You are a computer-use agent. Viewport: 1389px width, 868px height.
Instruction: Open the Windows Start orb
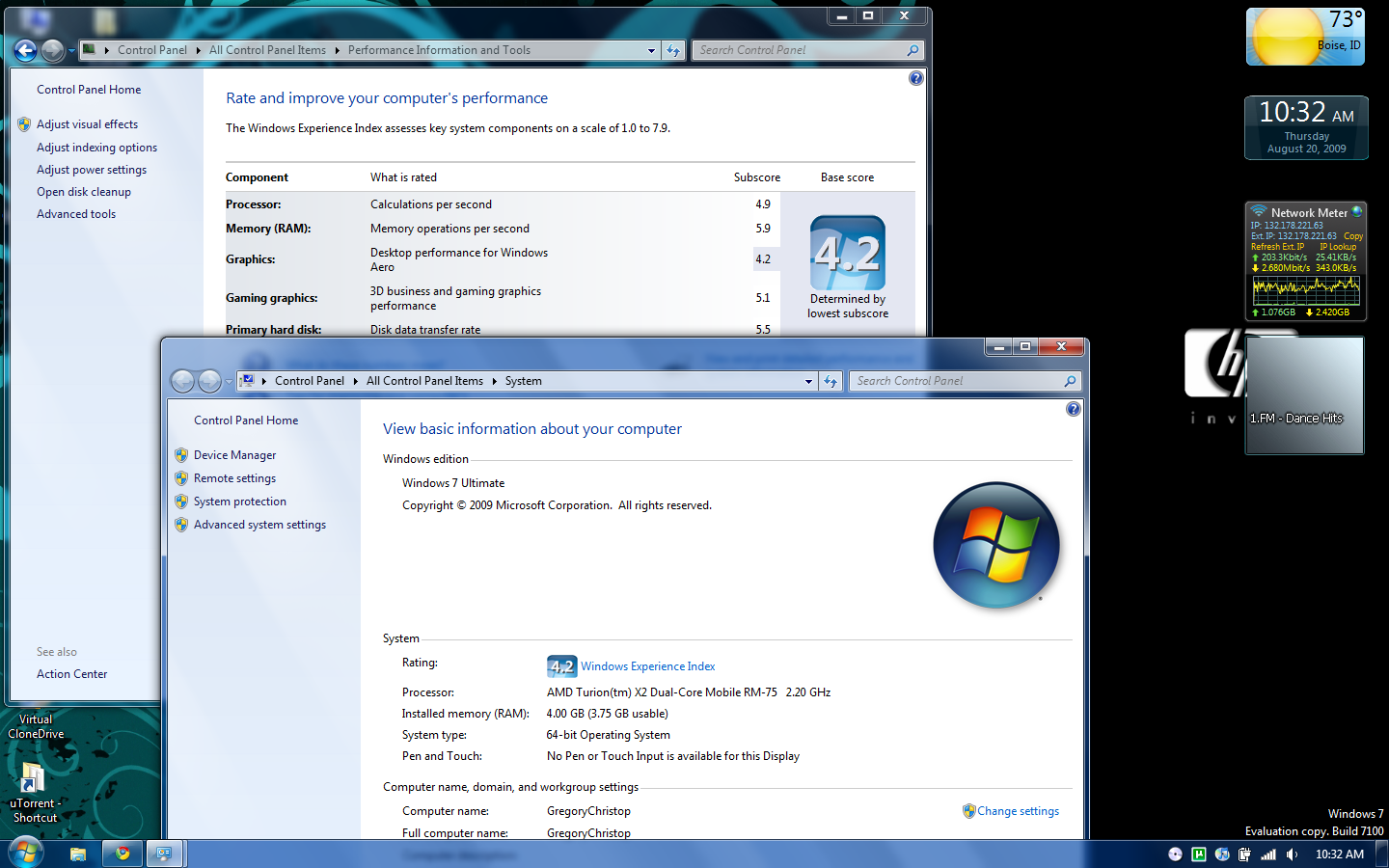(26, 853)
